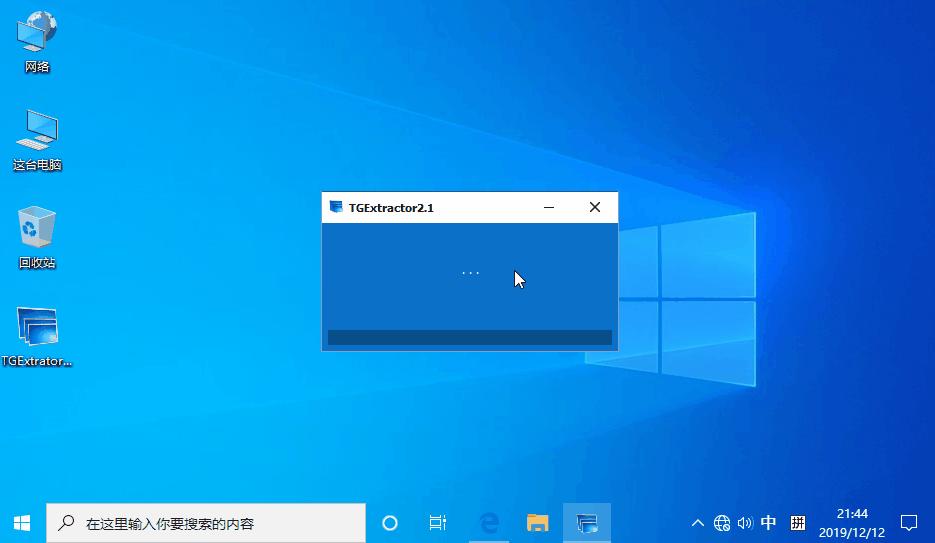Open the 拼 IME options indicator
The image size is (935, 543).
click(797, 523)
